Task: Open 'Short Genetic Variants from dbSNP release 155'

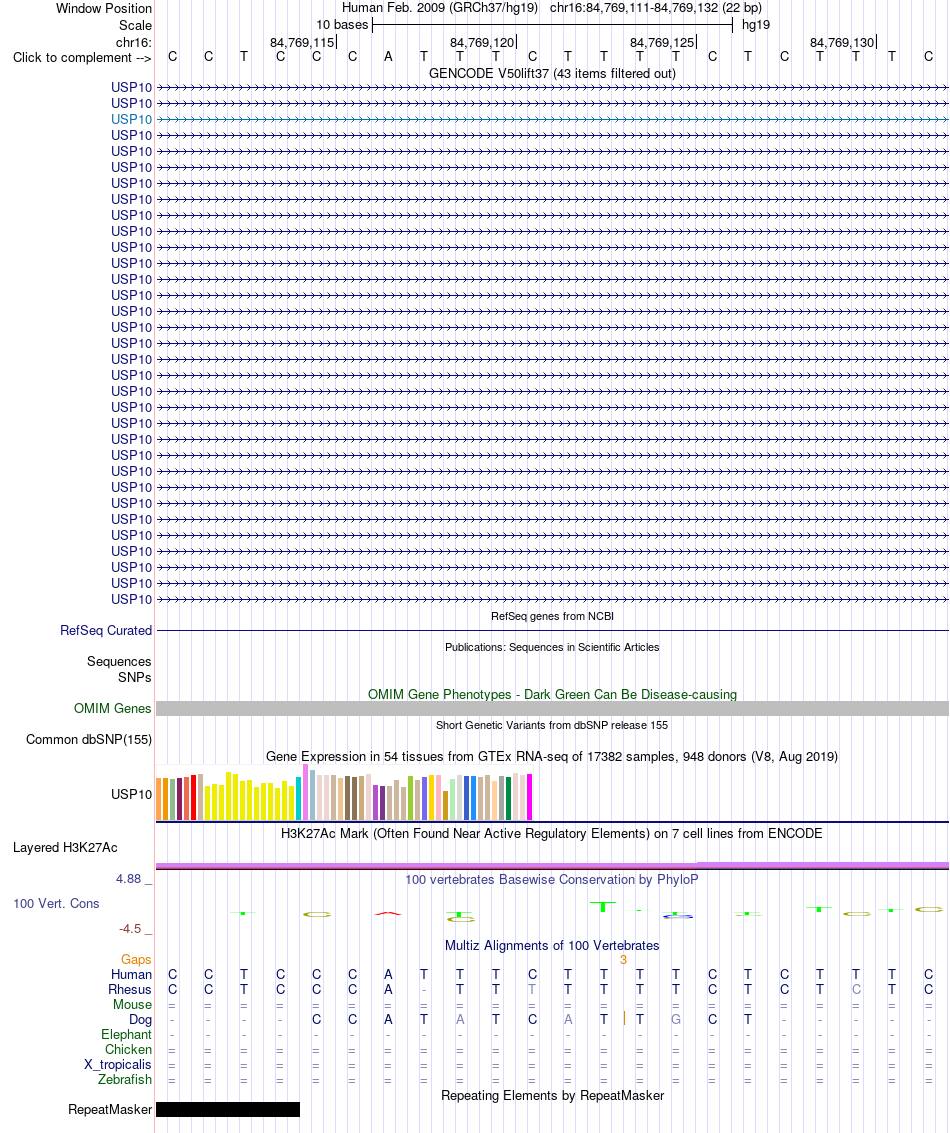Action: [x=552, y=725]
